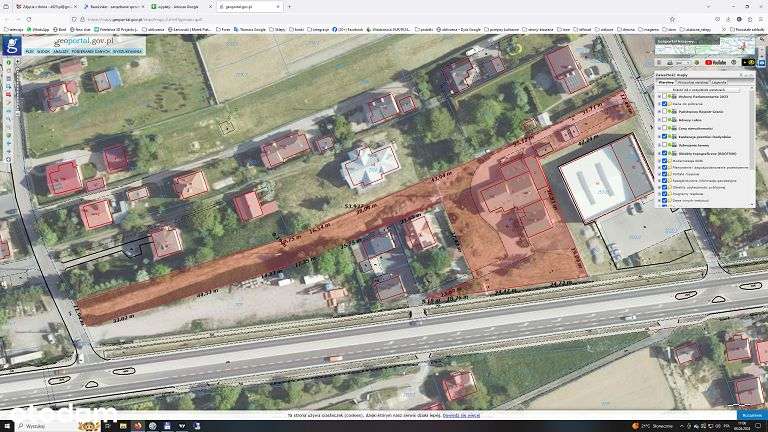
Task: Expand the Wybory Parlamentarne 2023 layer group
Action: click(x=659, y=96)
